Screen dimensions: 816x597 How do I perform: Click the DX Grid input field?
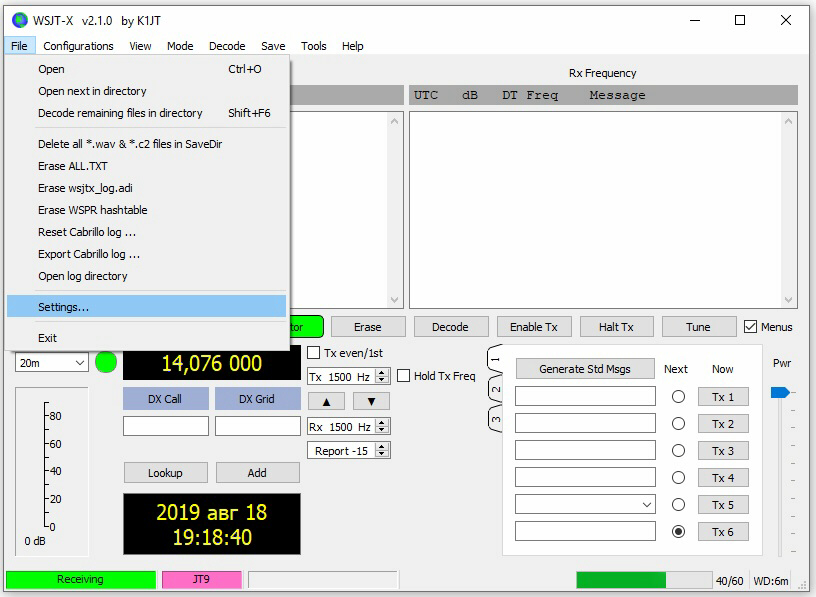point(258,426)
